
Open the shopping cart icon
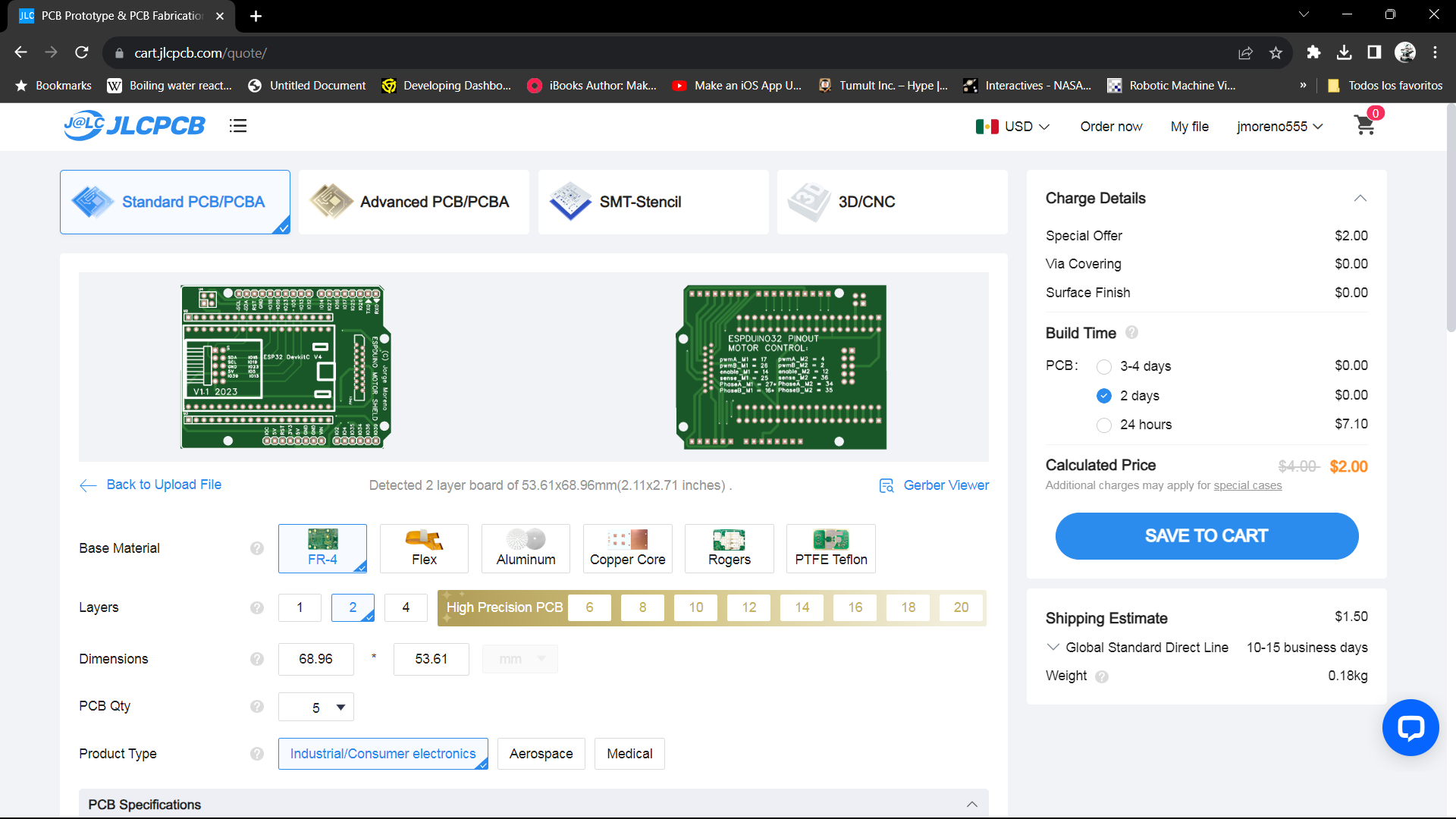point(1365,126)
